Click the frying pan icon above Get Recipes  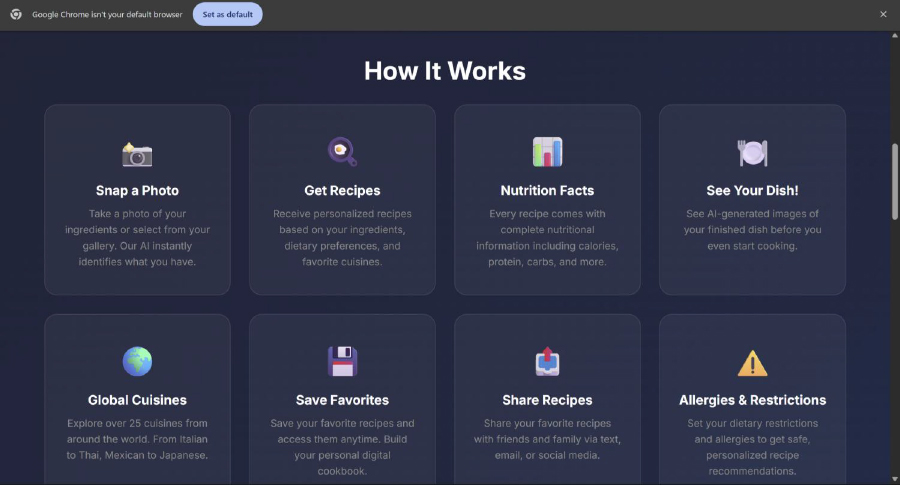point(342,152)
